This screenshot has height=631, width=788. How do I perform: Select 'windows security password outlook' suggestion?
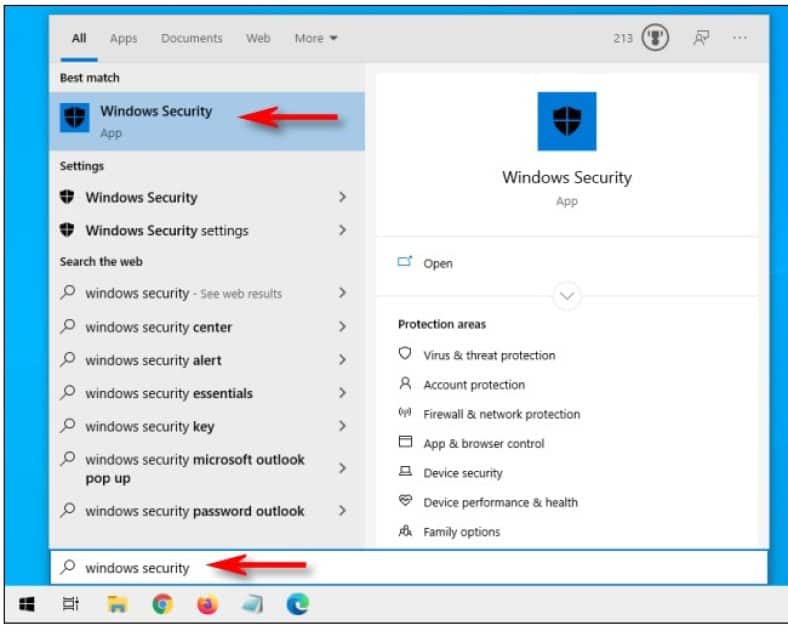tap(207, 511)
